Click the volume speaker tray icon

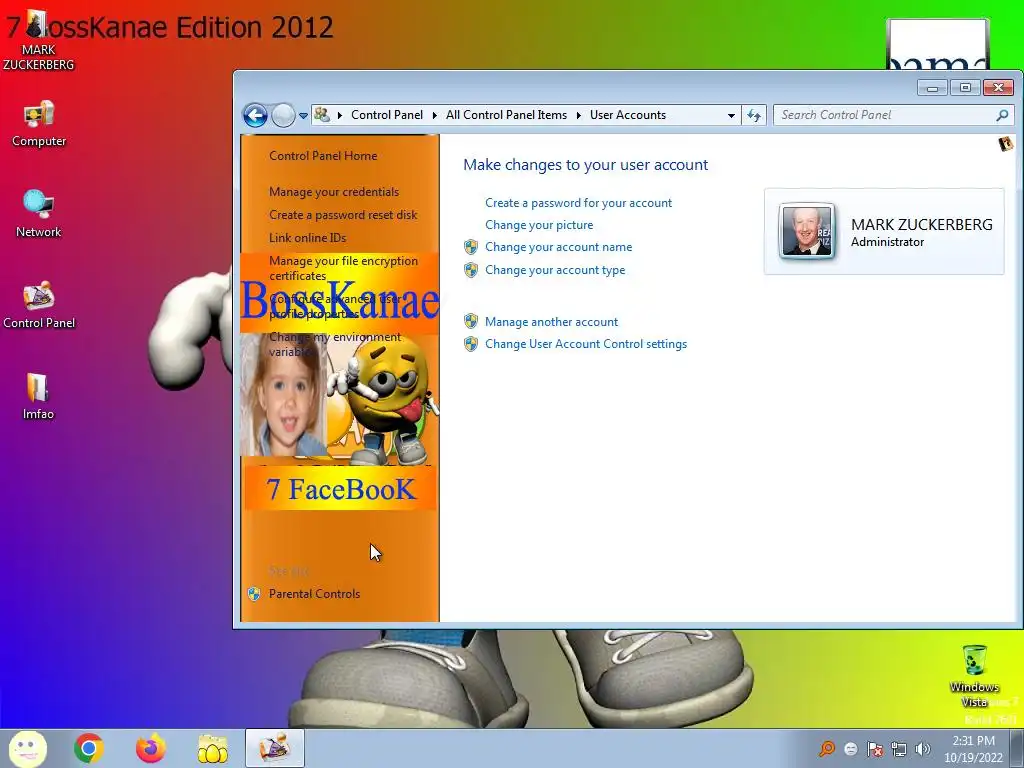(x=923, y=749)
